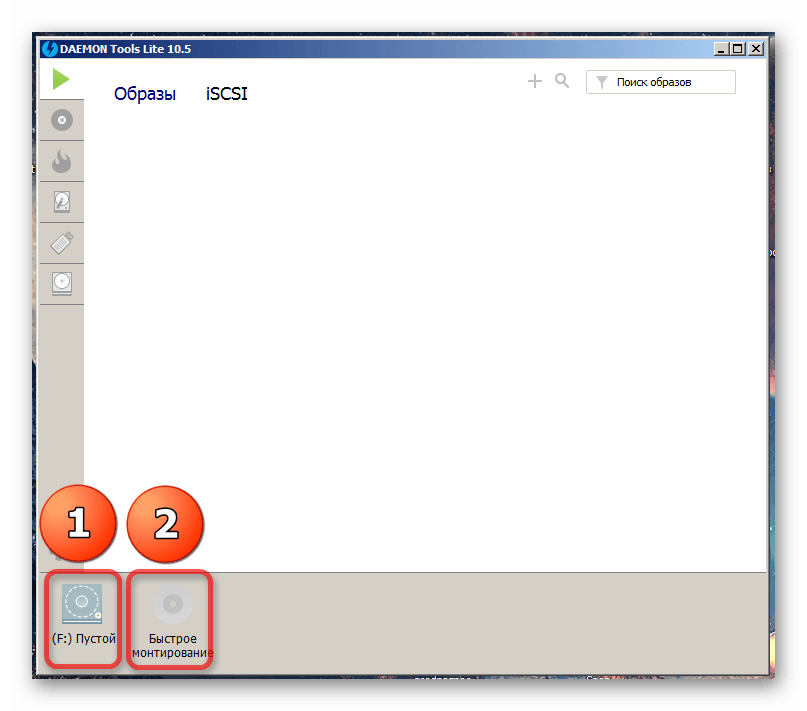Open the USB stick sidebar icon
807x711 pixels.
[x=62, y=243]
